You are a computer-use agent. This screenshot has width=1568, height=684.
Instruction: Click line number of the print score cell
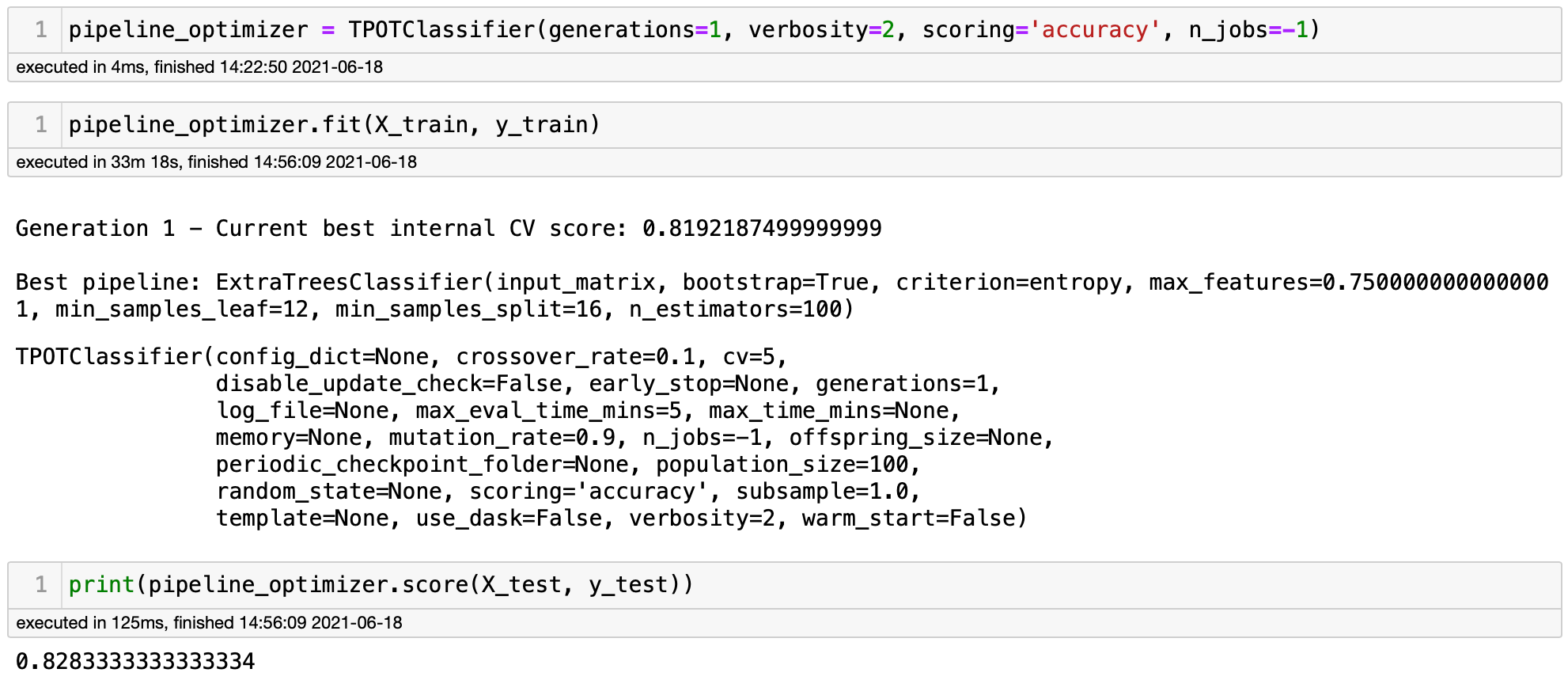(x=41, y=585)
